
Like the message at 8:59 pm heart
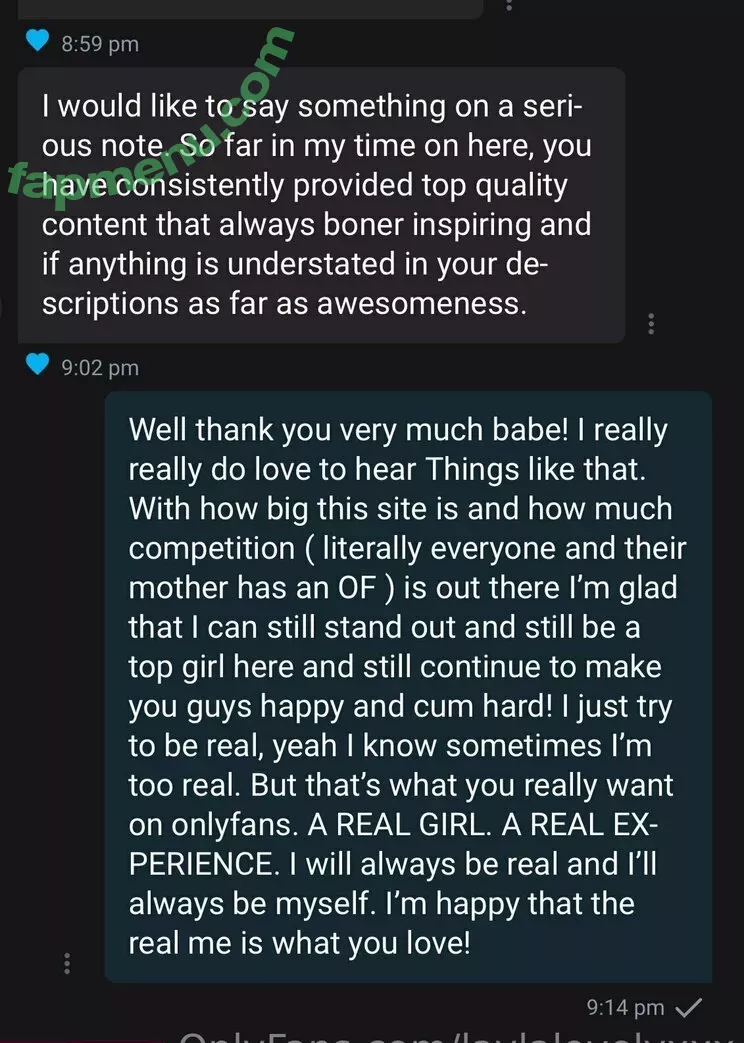(x=37, y=41)
